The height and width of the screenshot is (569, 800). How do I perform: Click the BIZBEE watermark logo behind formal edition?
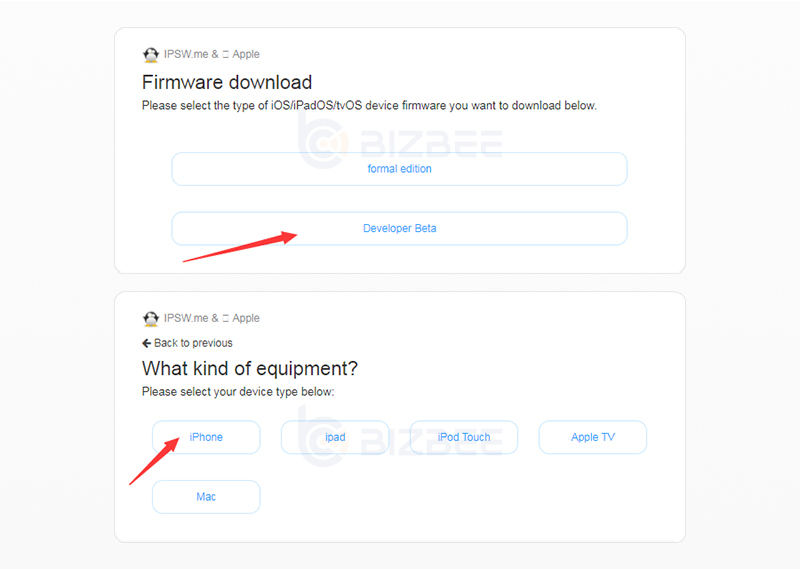(x=400, y=141)
